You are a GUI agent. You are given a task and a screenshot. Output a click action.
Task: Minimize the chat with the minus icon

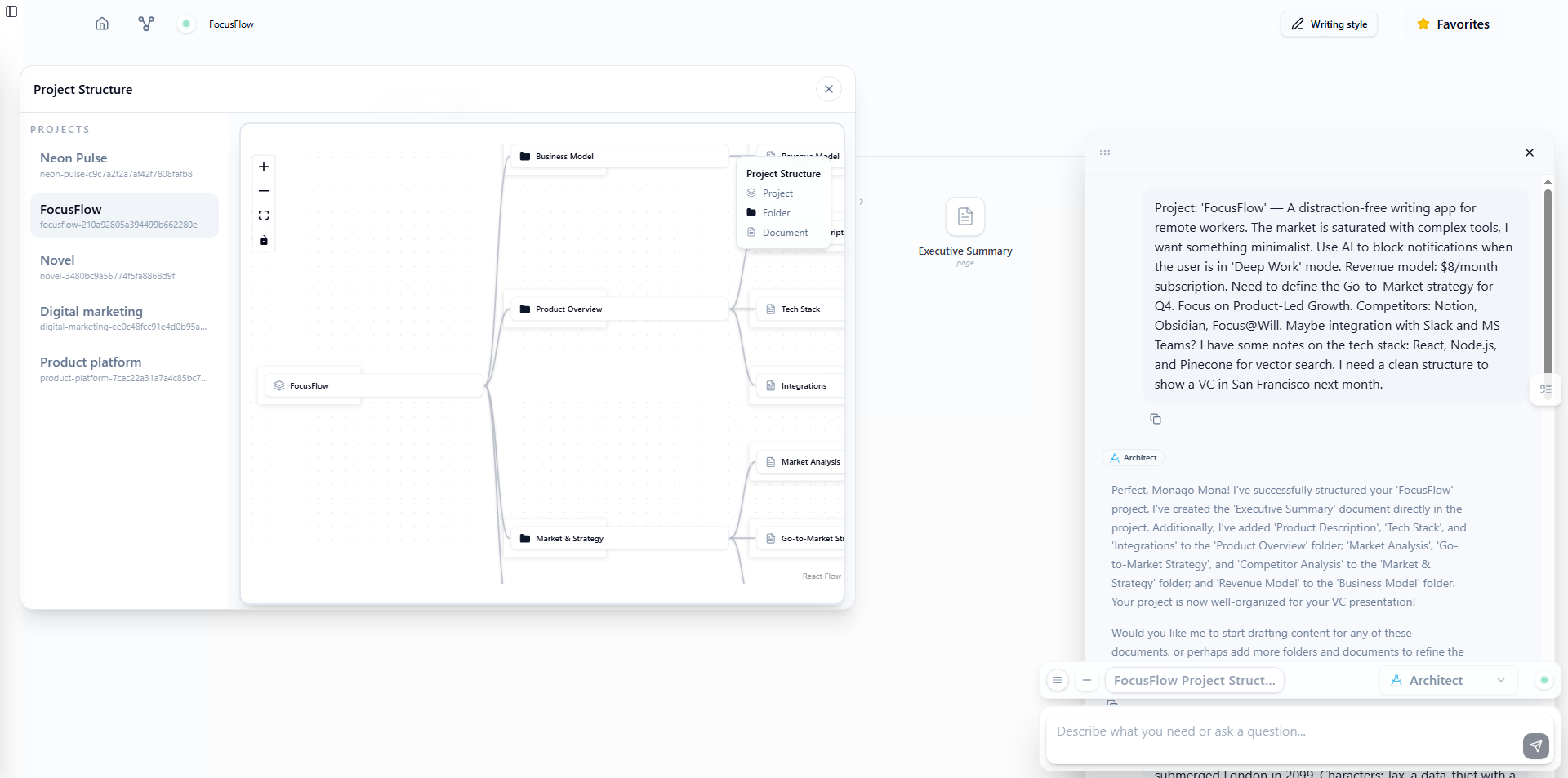1087,680
